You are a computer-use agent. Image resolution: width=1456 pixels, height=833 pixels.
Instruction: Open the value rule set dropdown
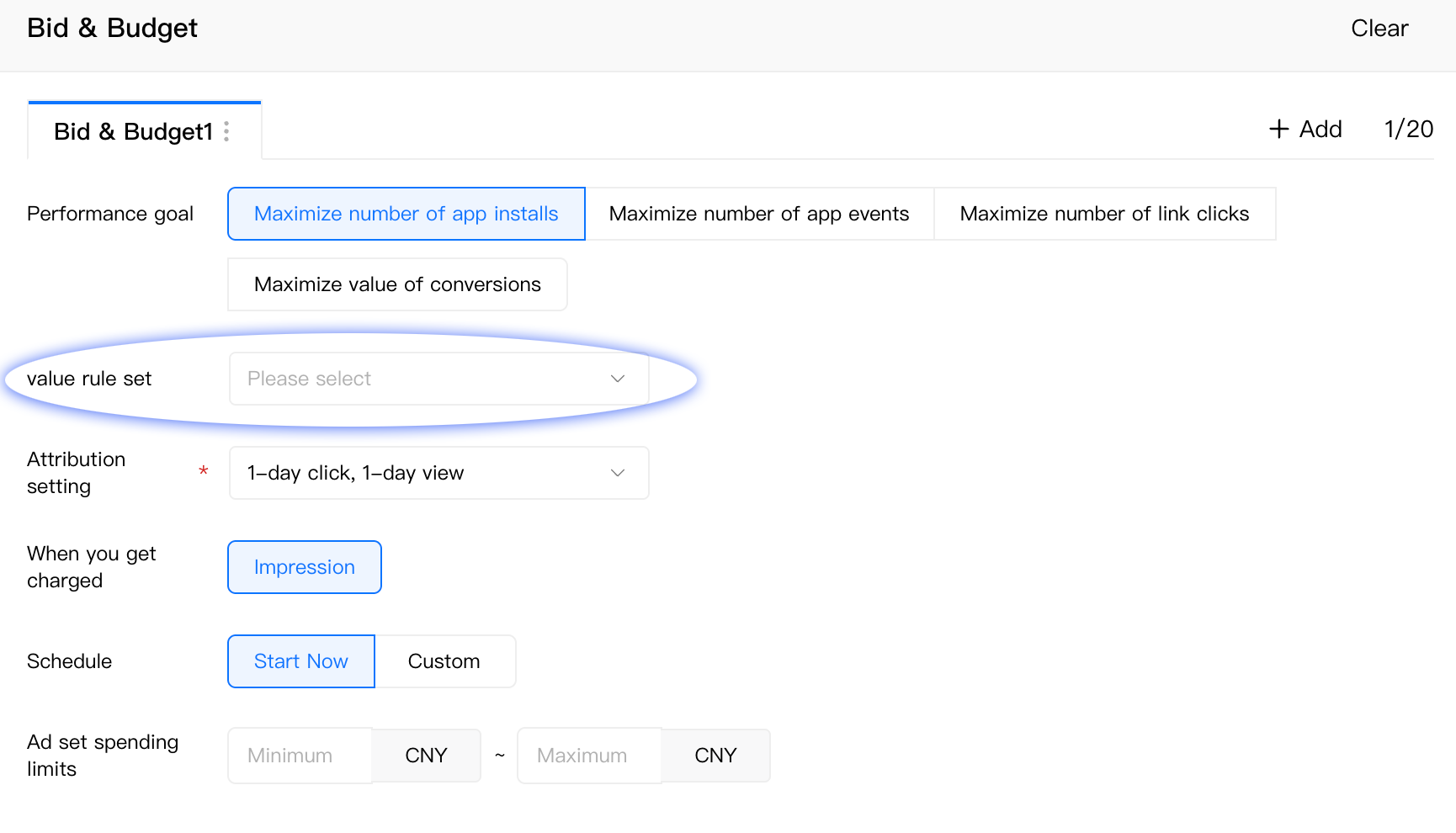coord(421,379)
